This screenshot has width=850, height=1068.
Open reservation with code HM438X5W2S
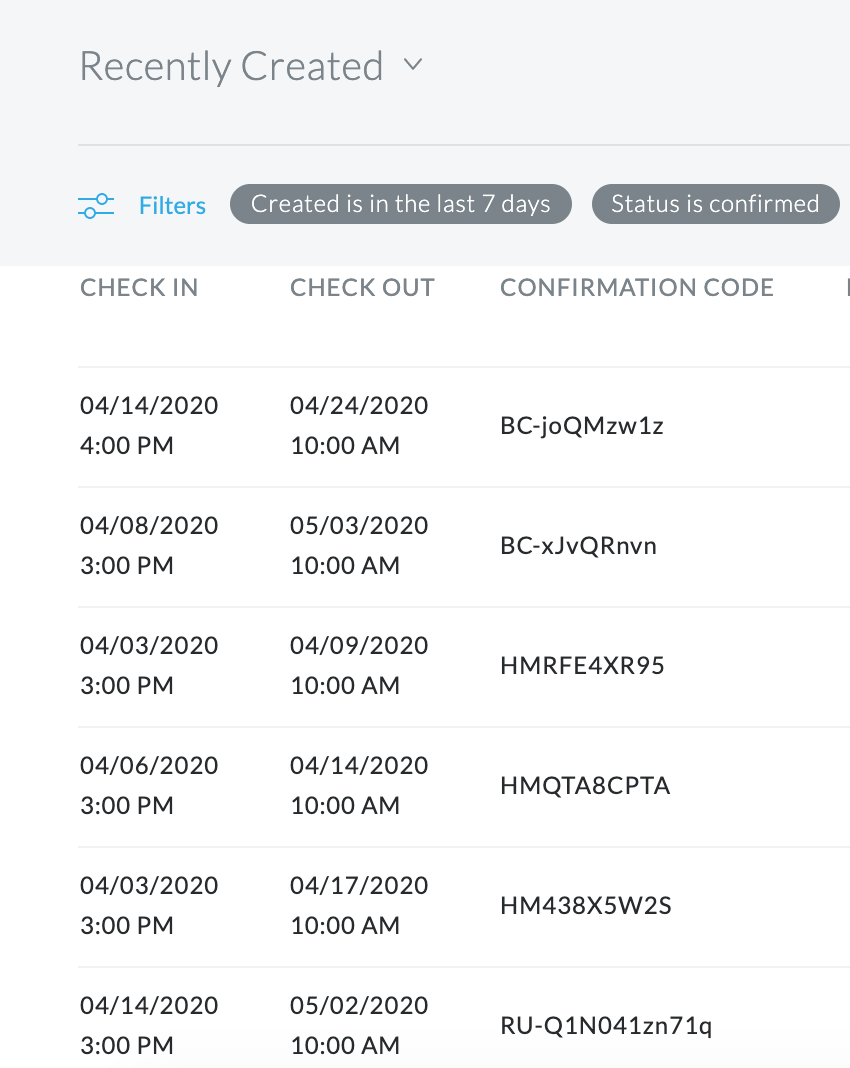tap(586, 905)
